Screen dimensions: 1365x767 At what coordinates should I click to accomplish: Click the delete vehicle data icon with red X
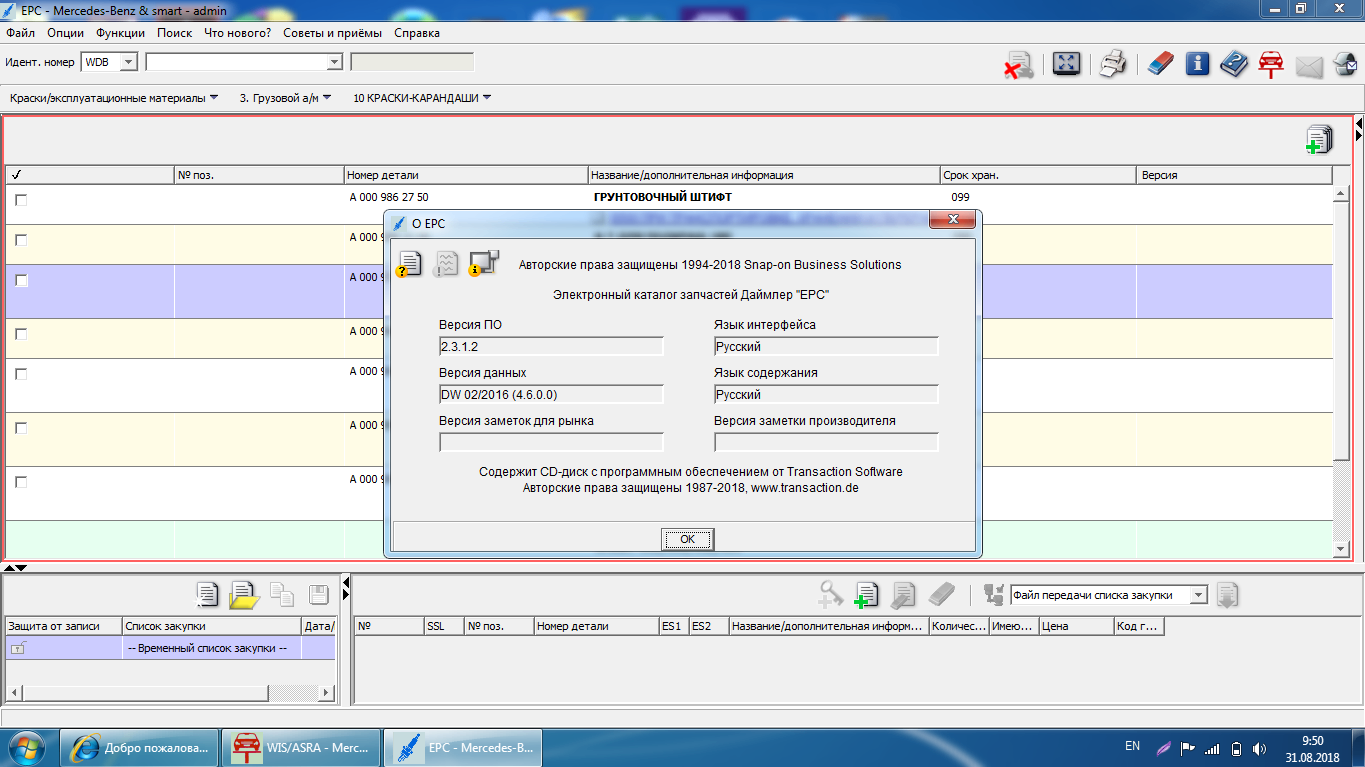1019,65
